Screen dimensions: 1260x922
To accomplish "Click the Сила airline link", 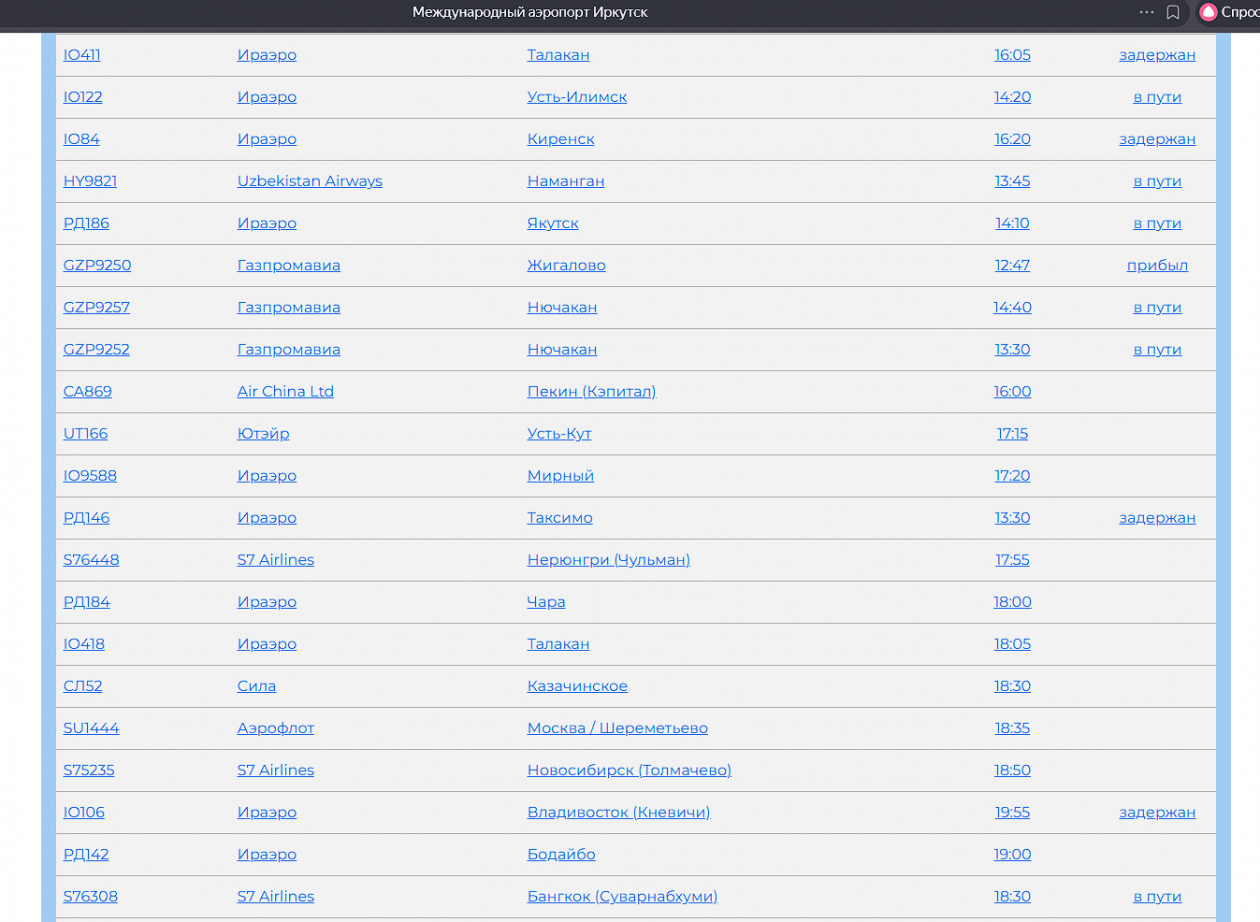I will [x=256, y=686].
